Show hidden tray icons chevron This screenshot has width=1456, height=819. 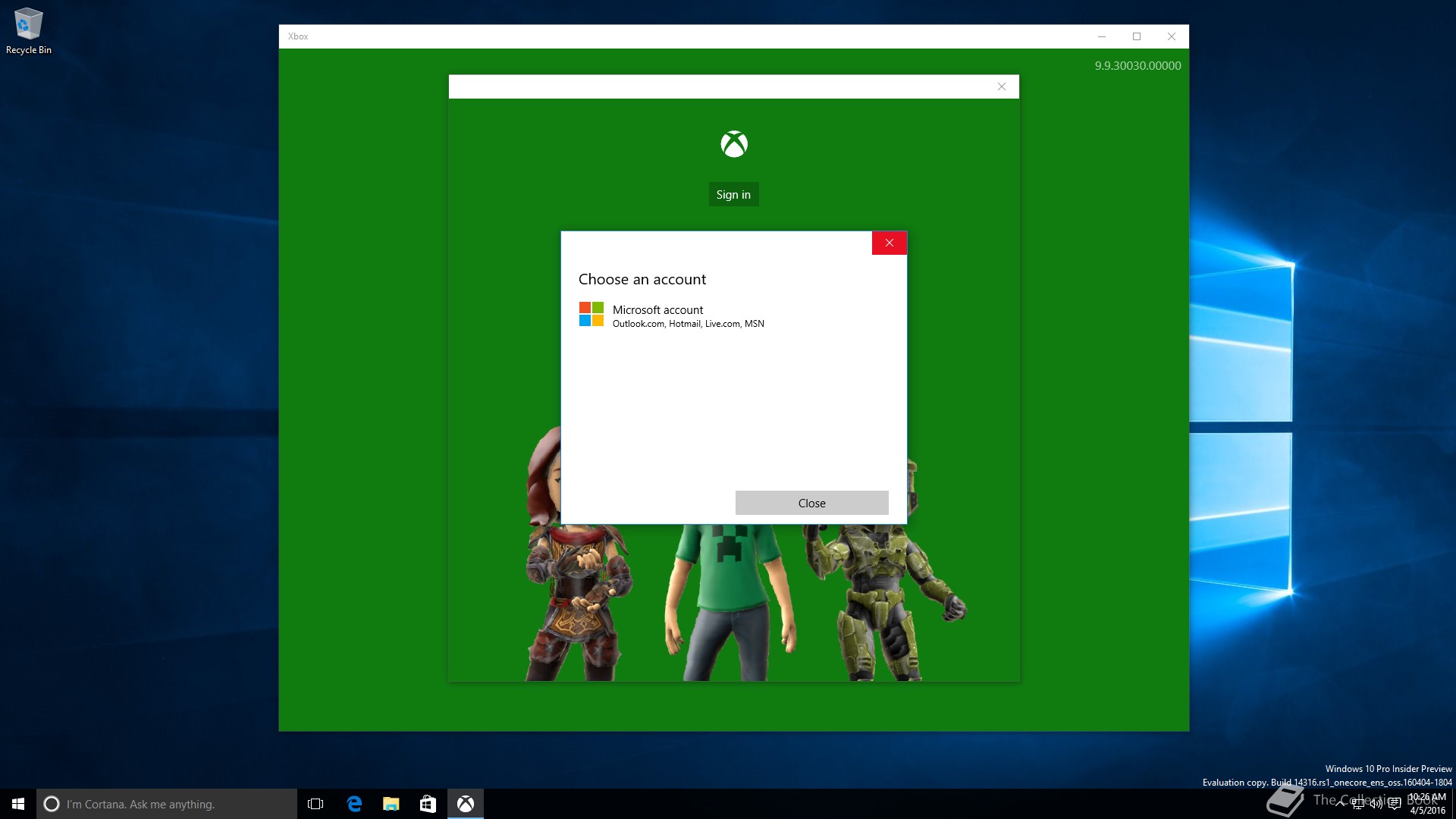click(1339, 804)
